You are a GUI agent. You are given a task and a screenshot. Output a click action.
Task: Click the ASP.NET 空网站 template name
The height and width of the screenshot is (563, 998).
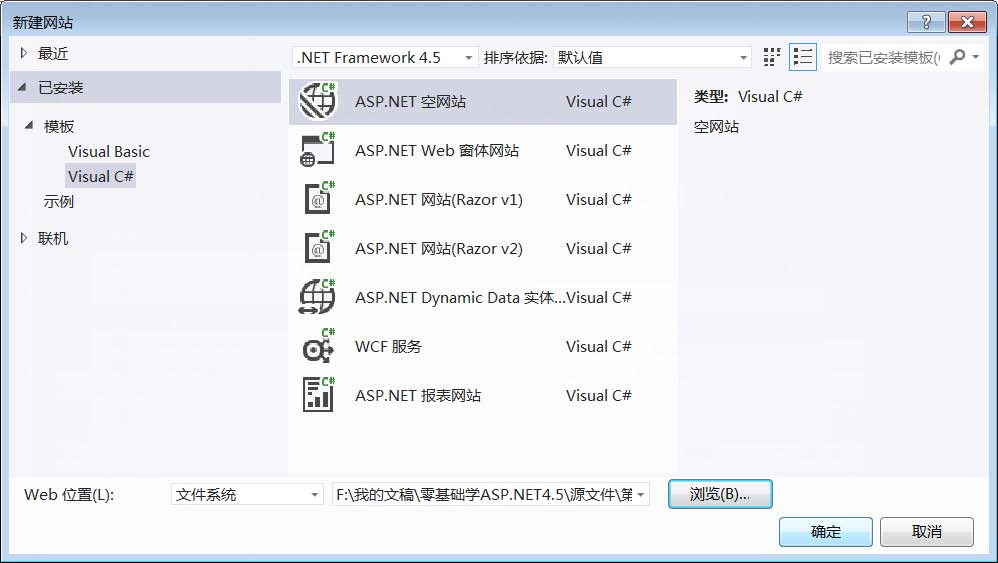[x=411, y=102]
